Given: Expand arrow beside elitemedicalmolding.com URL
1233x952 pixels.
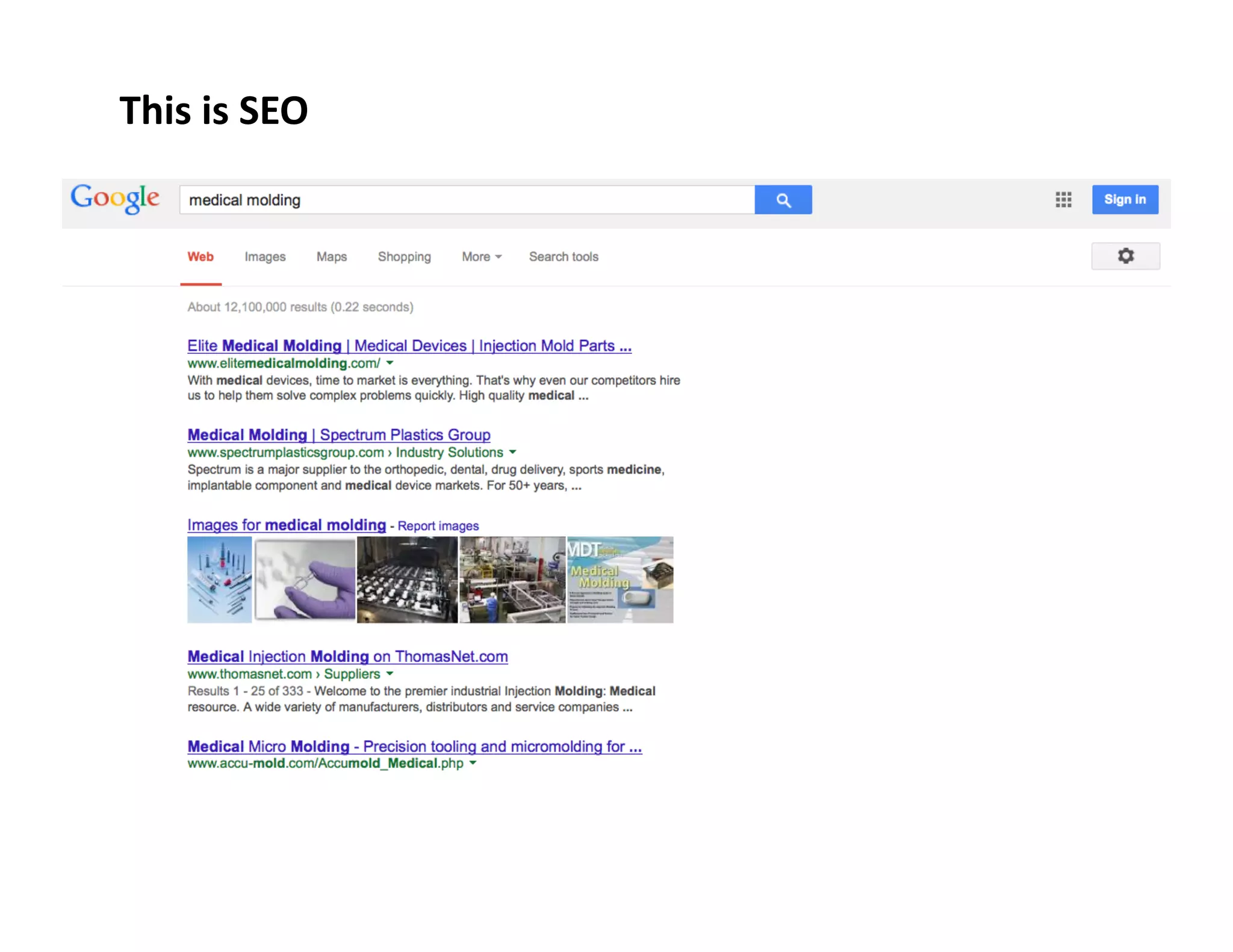Looking at the screenshot, I should click(x=390, y=363).
